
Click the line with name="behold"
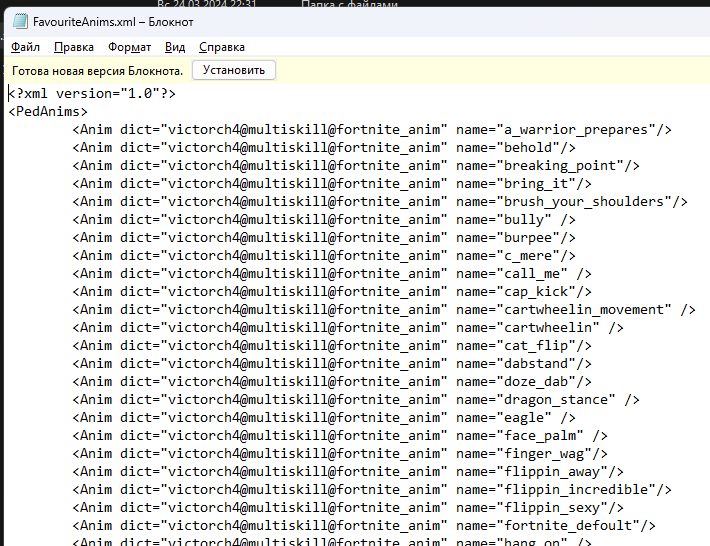(324, 148)
